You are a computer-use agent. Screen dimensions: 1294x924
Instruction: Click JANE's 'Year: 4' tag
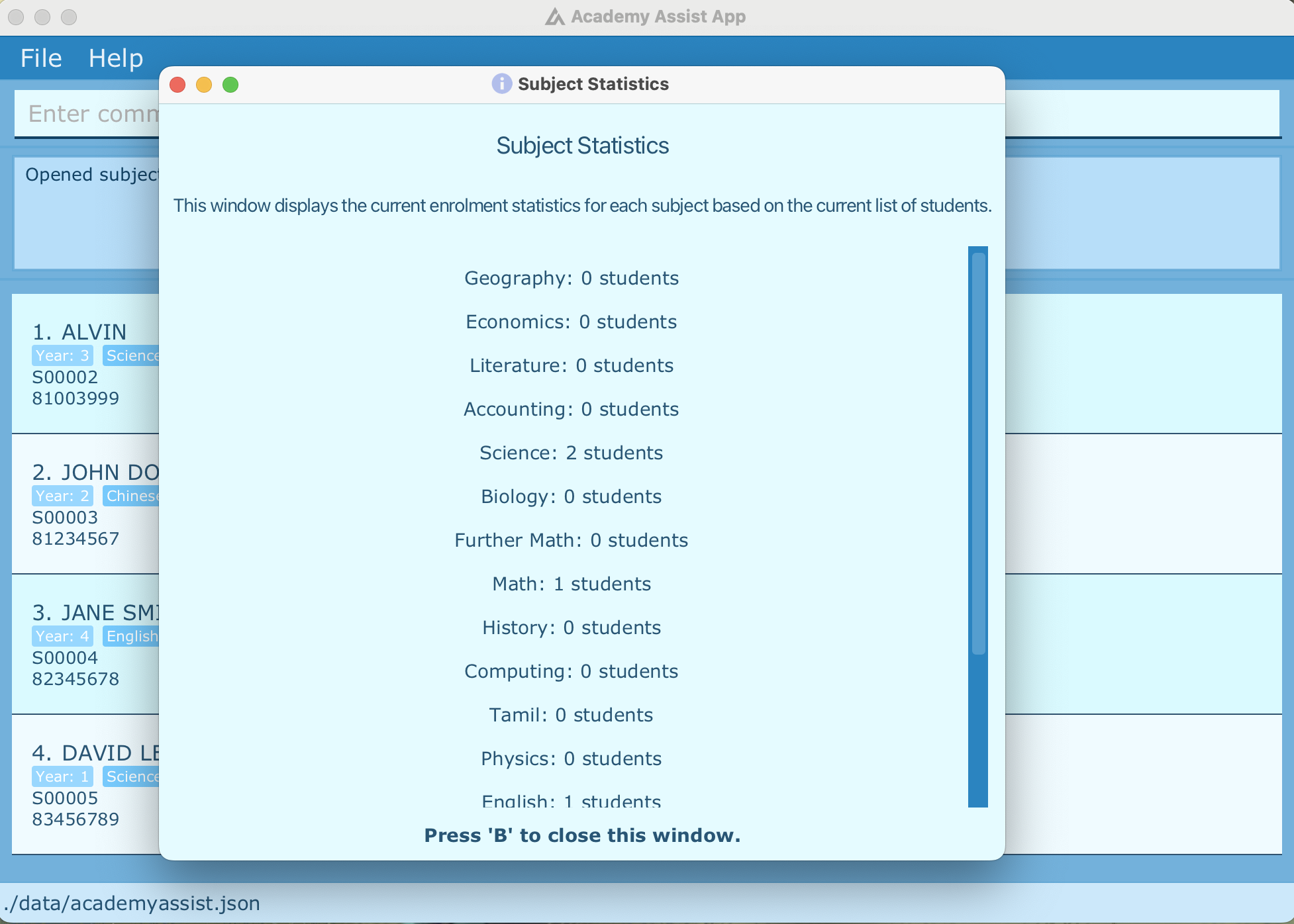point(62,636)
